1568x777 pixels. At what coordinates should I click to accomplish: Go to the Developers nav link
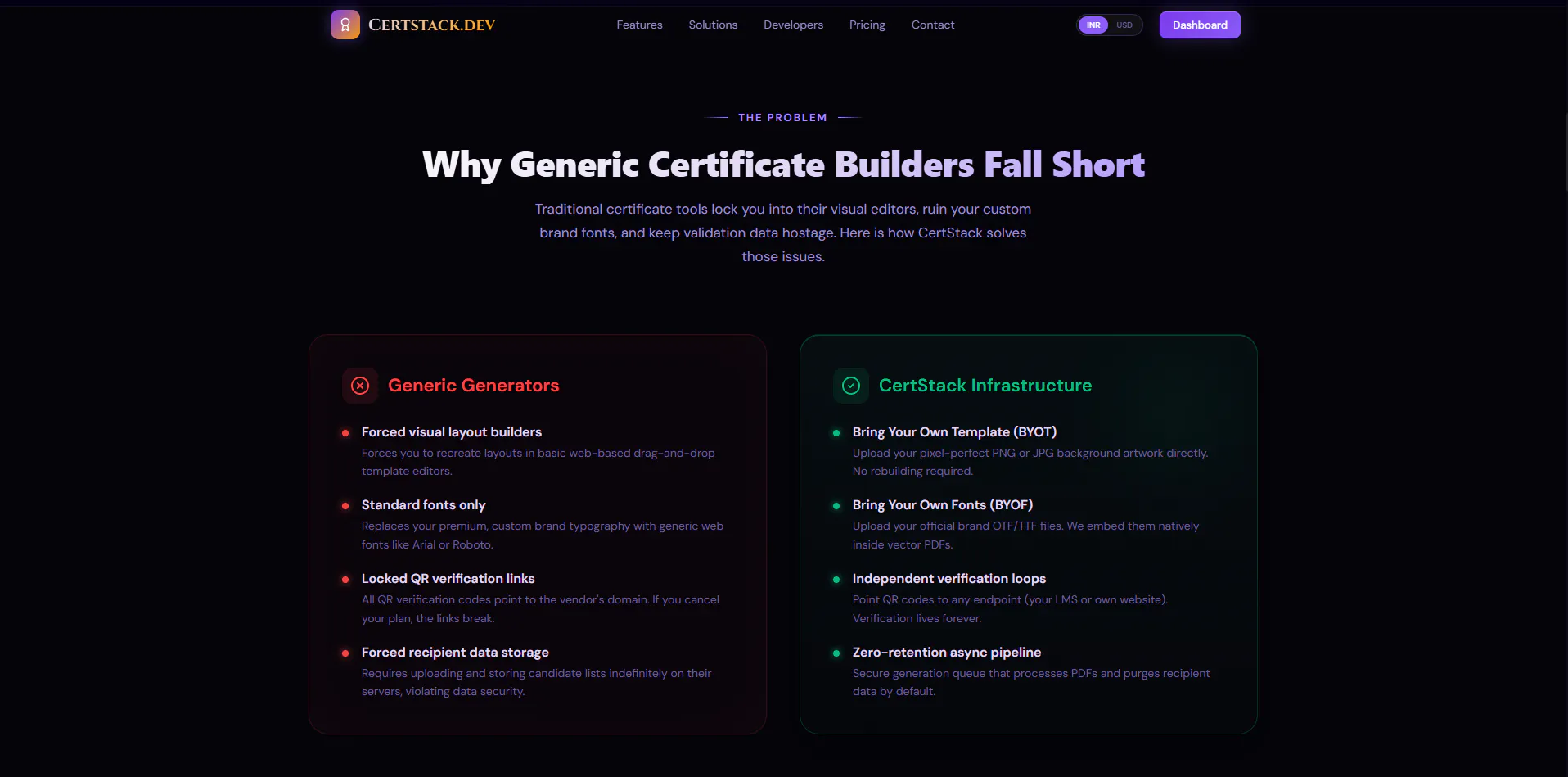pos(793,25)
